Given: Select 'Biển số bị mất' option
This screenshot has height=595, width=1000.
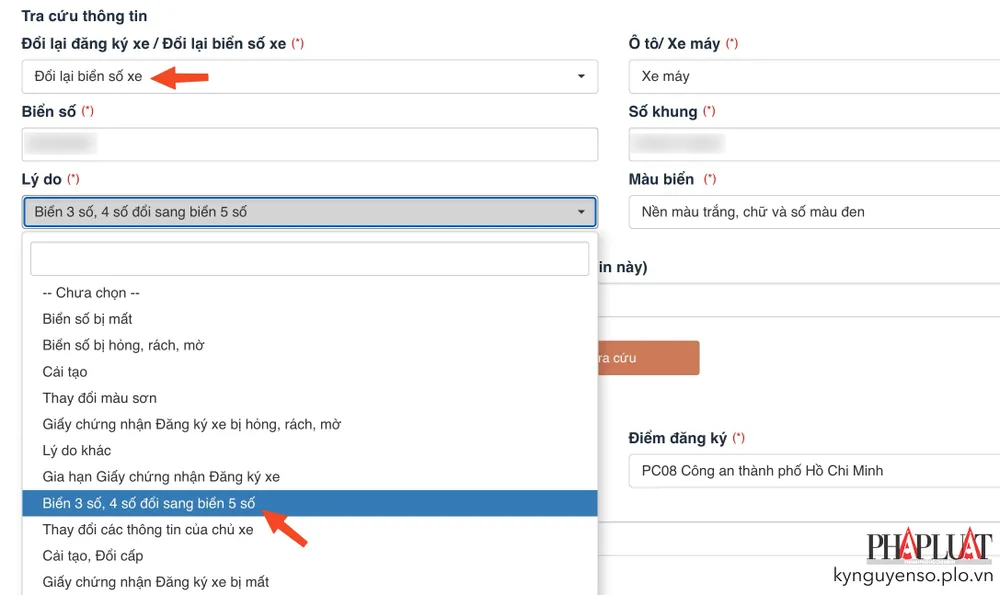Looking at the screenshot, I should (88, 319).
